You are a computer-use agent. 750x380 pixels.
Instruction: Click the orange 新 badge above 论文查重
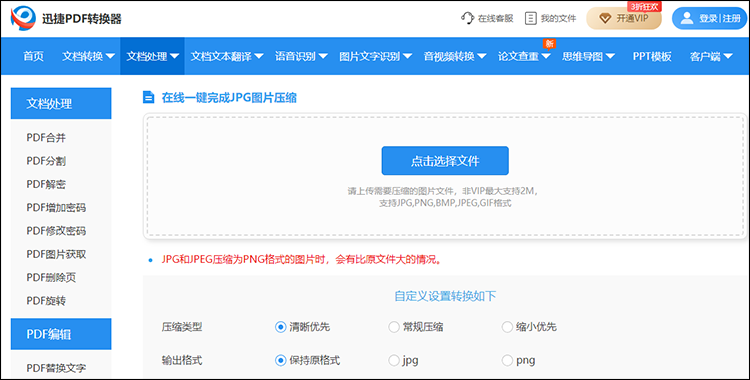(550, 44)
